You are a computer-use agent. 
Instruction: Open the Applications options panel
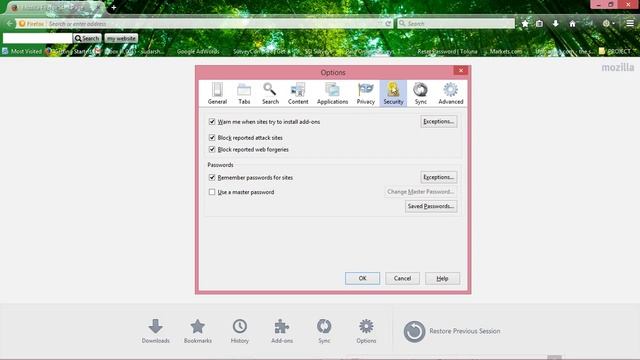click(x=332, y=93)
